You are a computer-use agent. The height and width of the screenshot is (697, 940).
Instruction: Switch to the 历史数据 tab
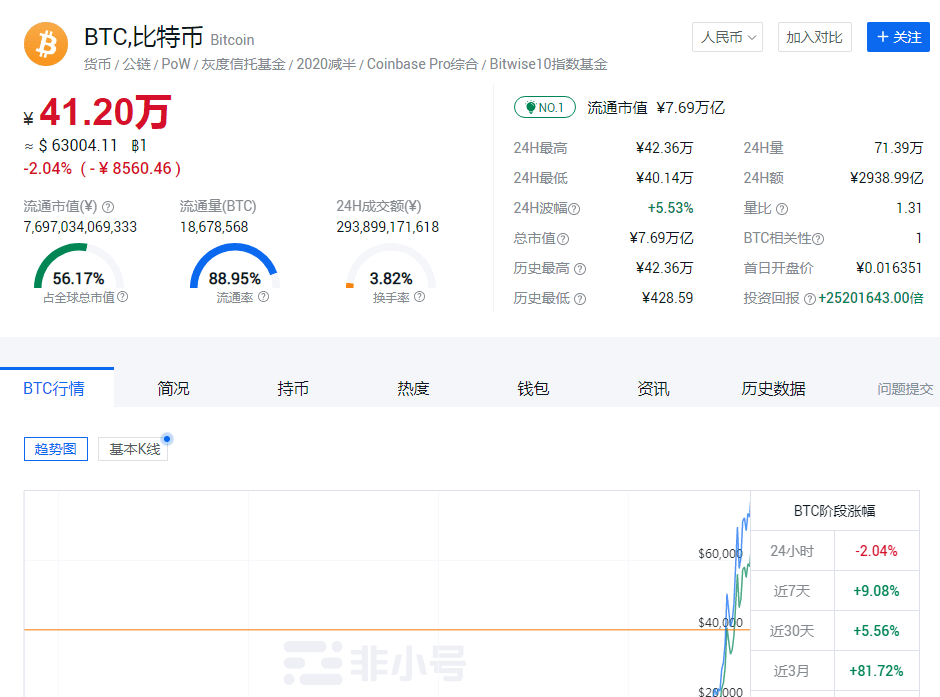(x=774, y=389)
